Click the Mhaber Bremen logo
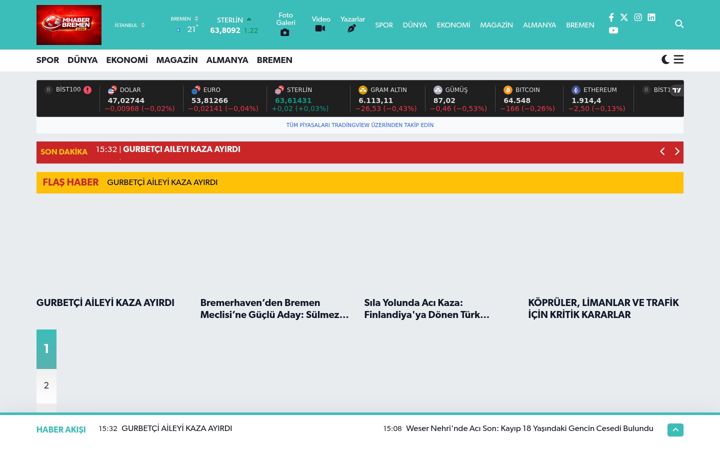 [69, 25]
